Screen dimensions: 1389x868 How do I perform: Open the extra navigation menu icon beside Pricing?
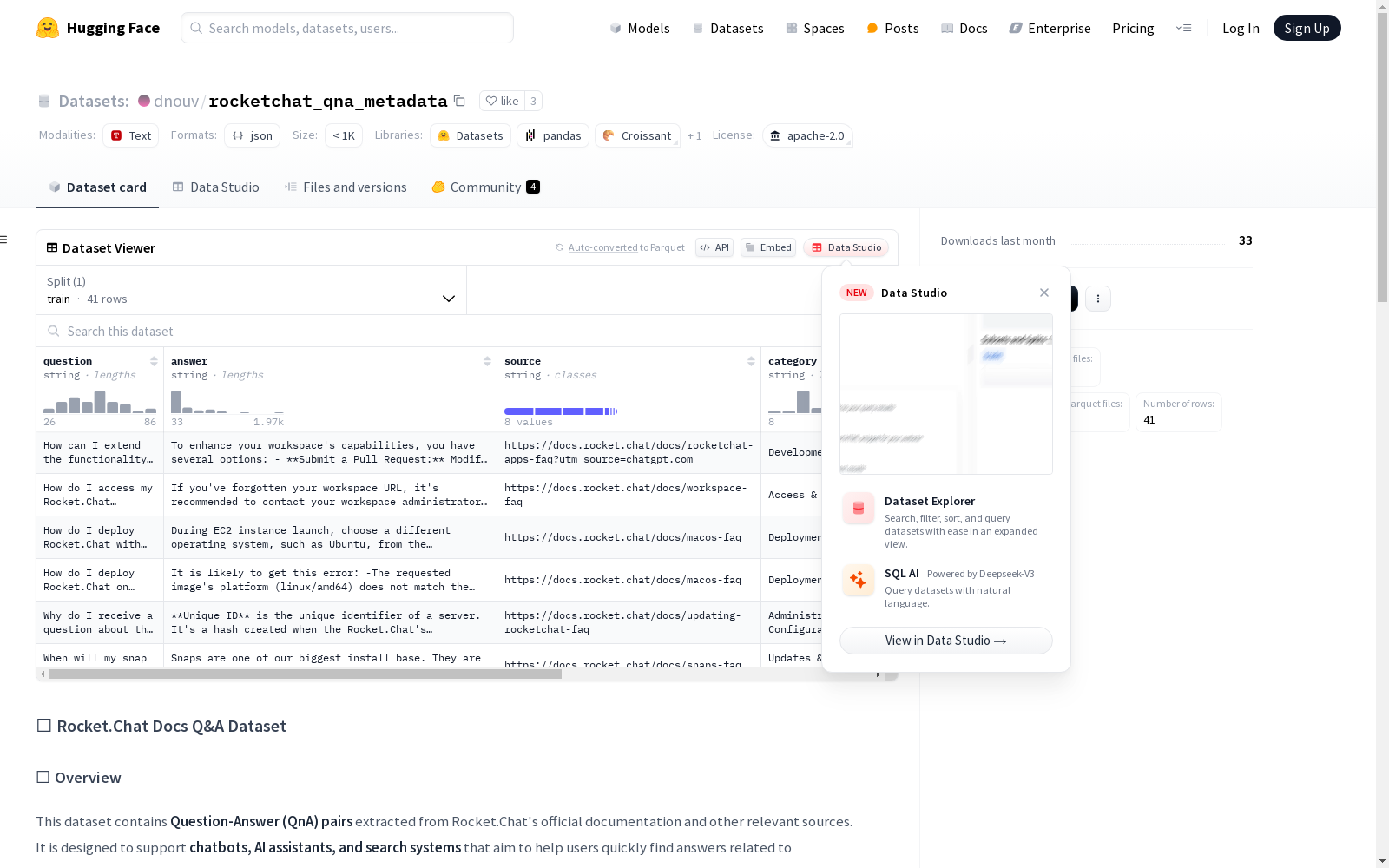point(1183,28)
